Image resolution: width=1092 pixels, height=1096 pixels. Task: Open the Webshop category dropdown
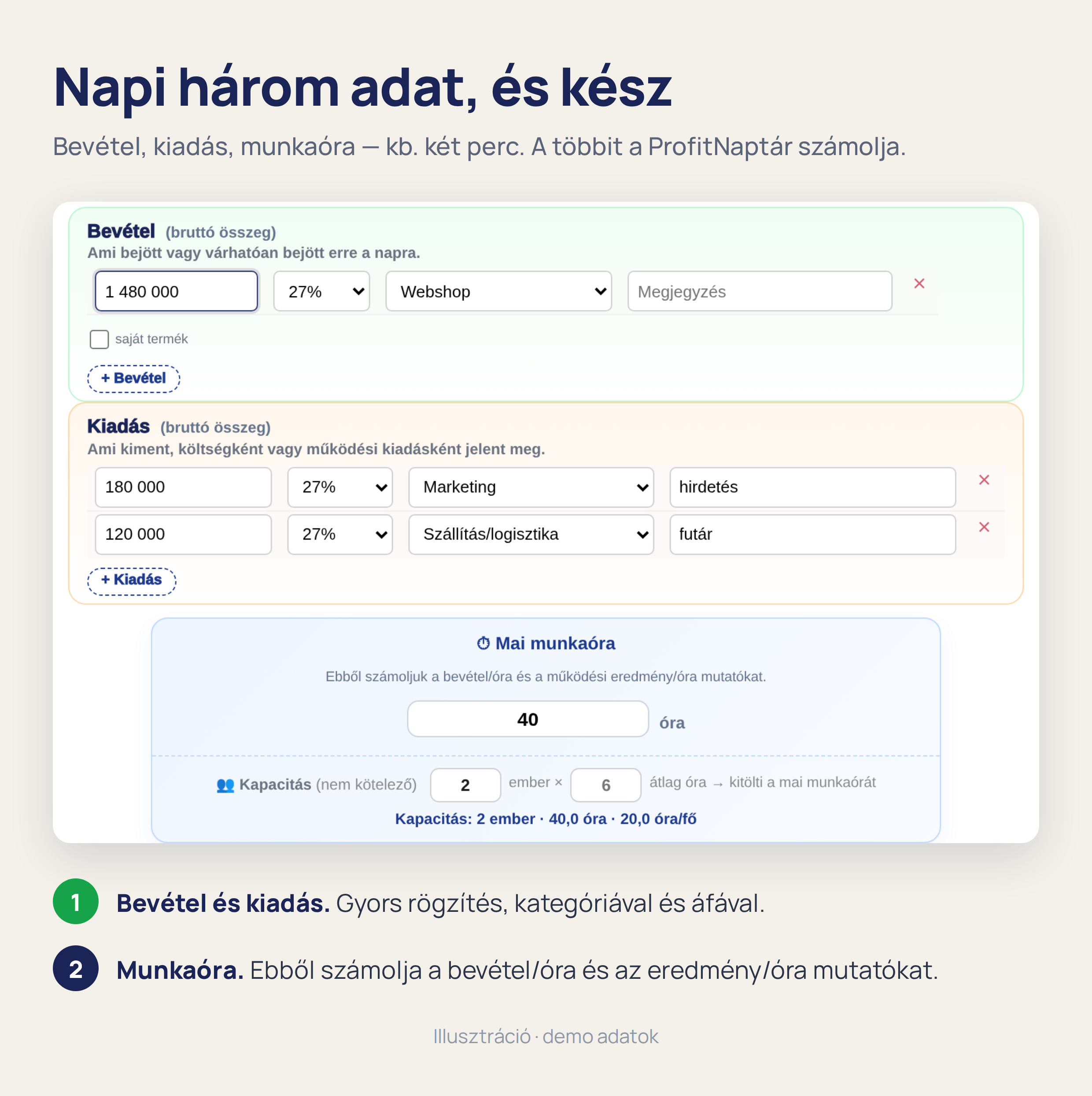tap(498, 292)
